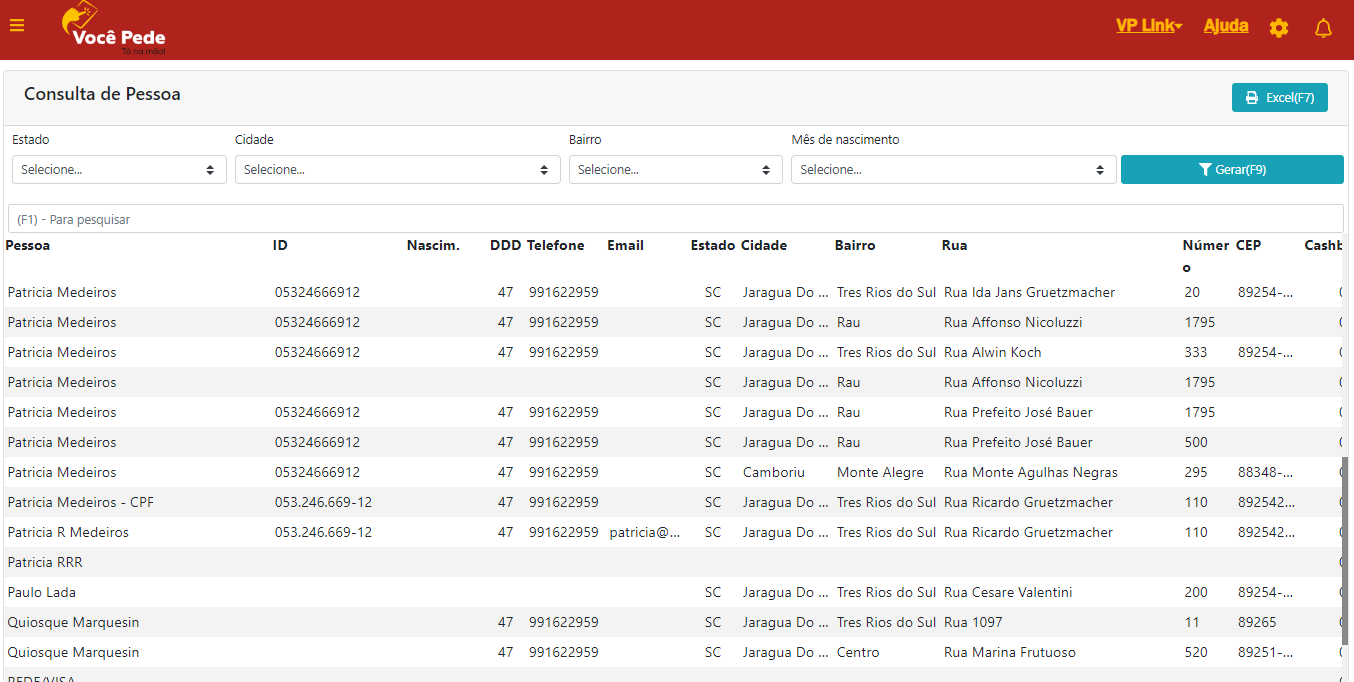Click the Pessoa column header

28,246
